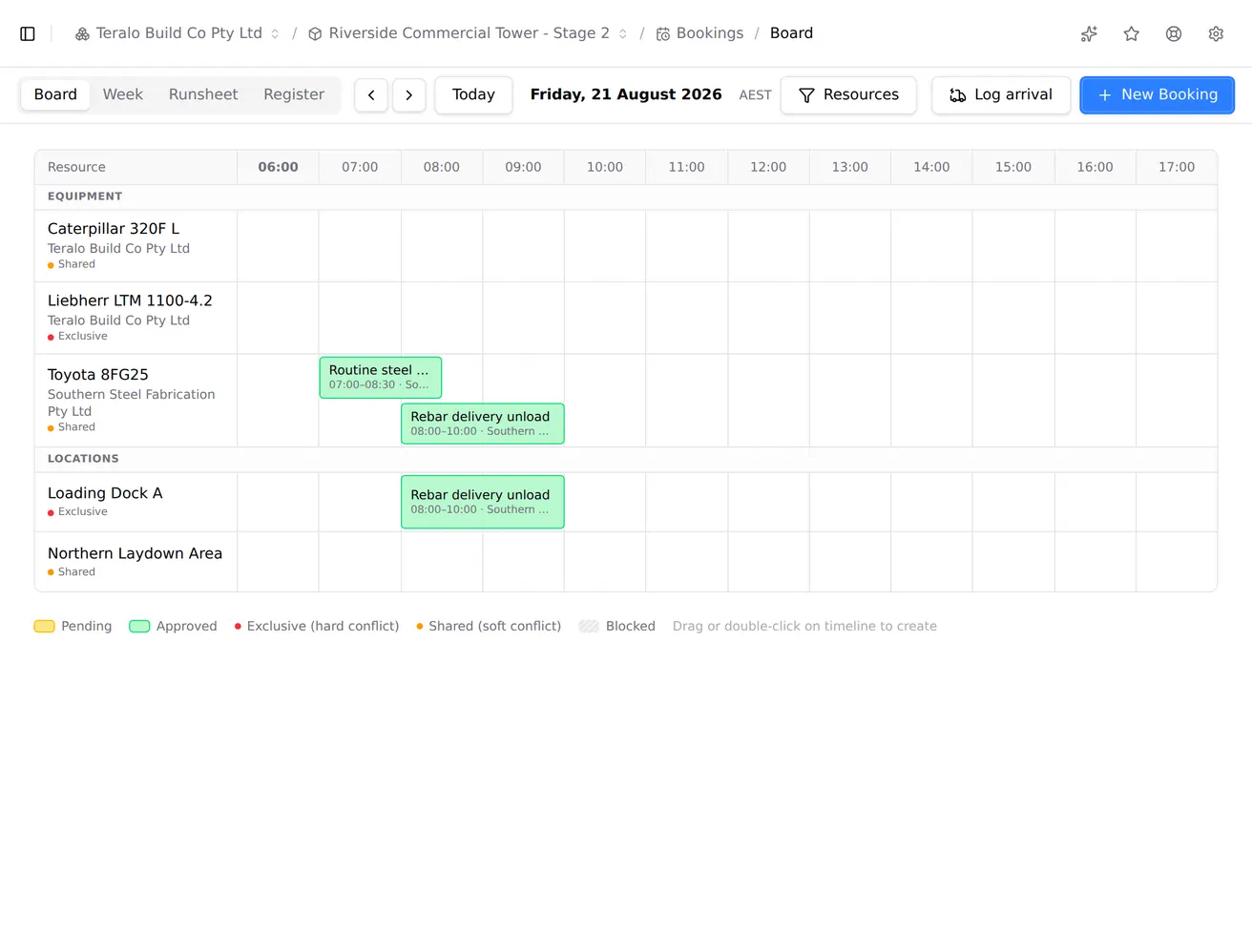Click the Bookings breadcrumb
The image size is (1252, 952).
click(699, 33)
